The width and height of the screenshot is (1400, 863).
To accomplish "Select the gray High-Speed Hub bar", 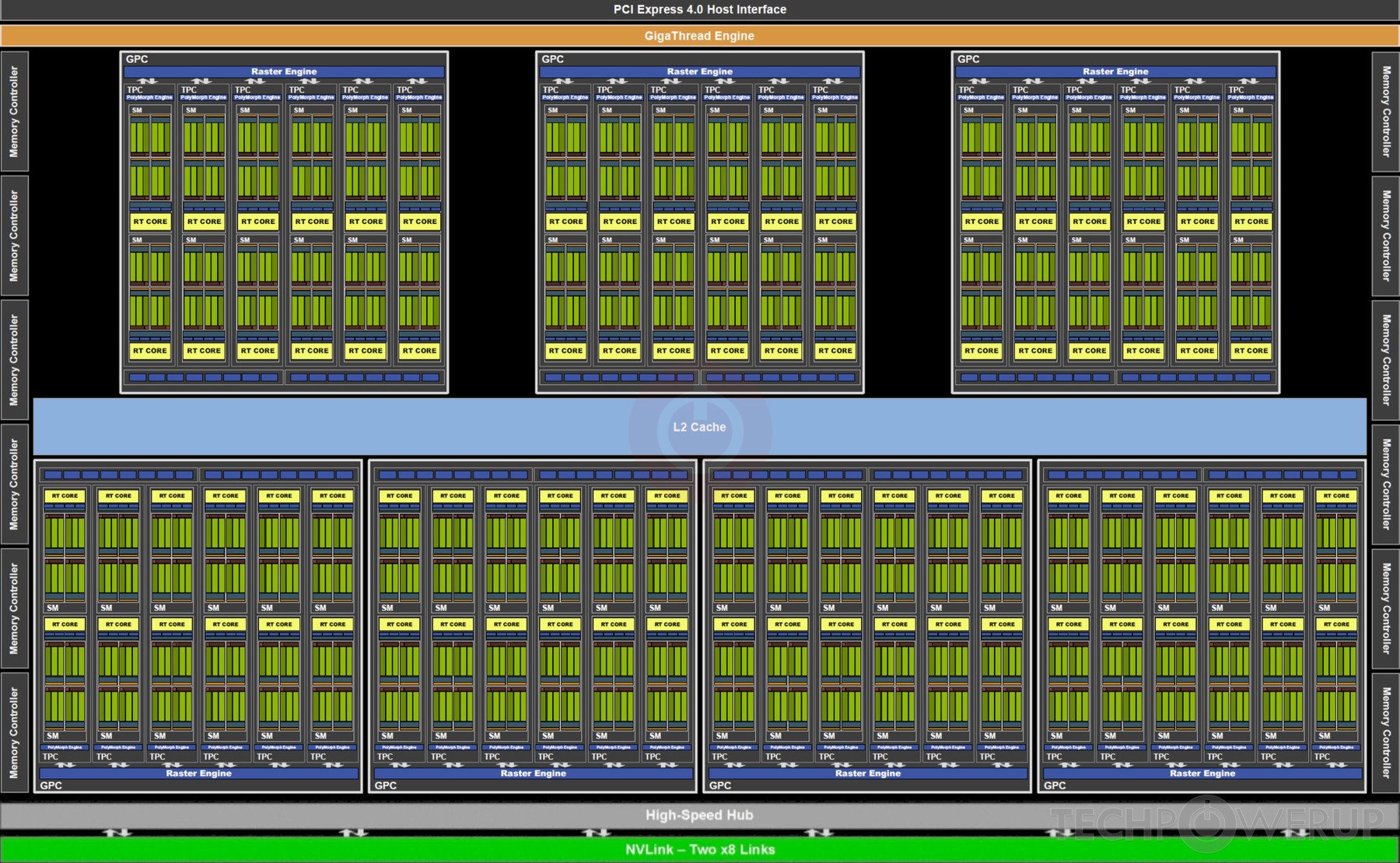I will (699, 815).
